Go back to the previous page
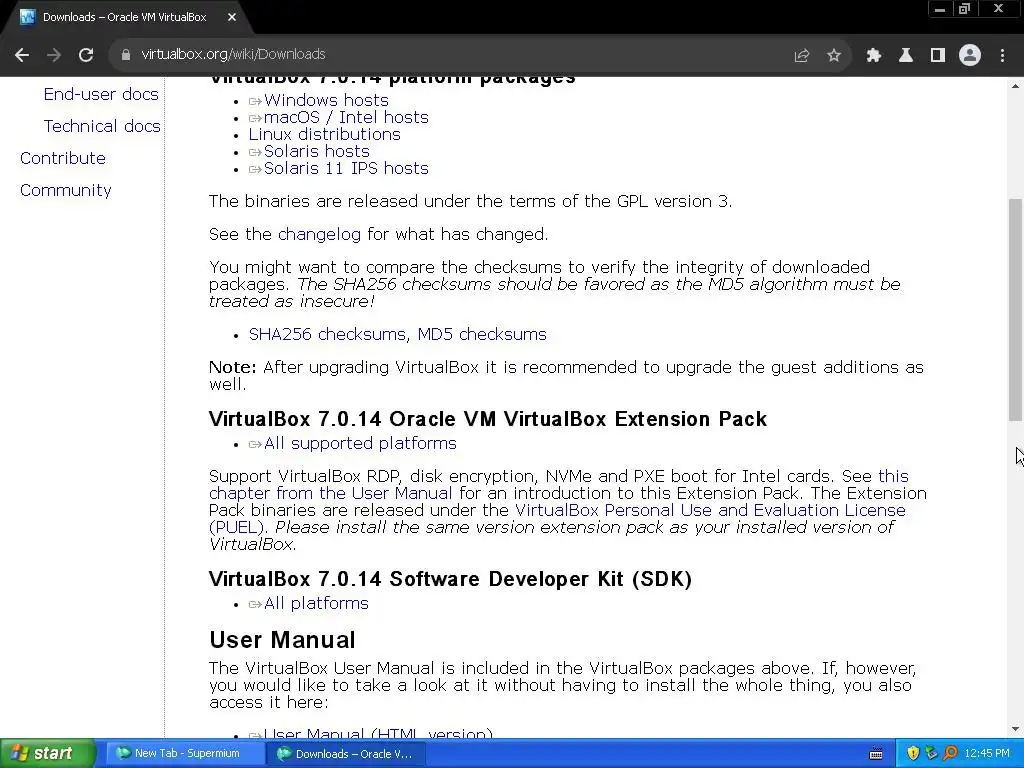The image size is (1024, 768). pos(22,55)
